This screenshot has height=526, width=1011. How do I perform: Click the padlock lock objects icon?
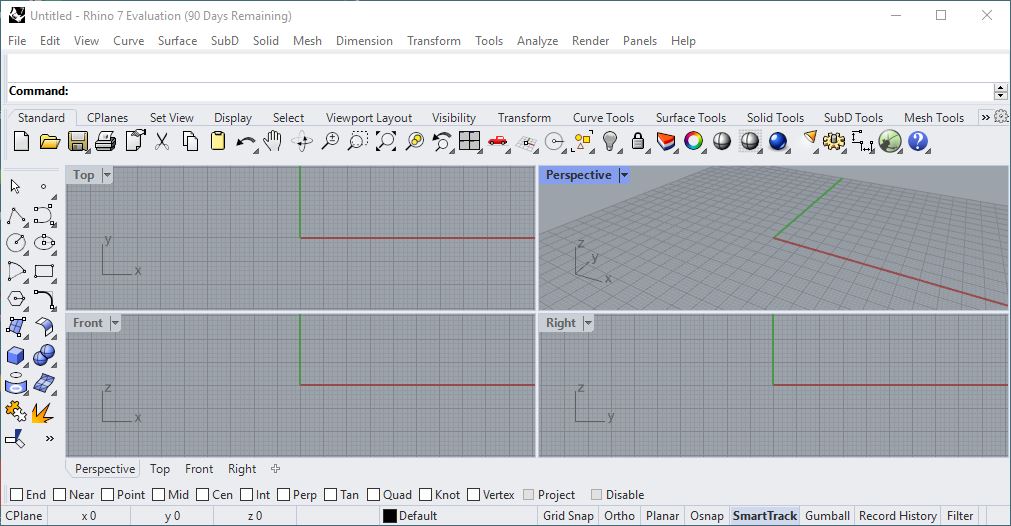tap(638, 141)
